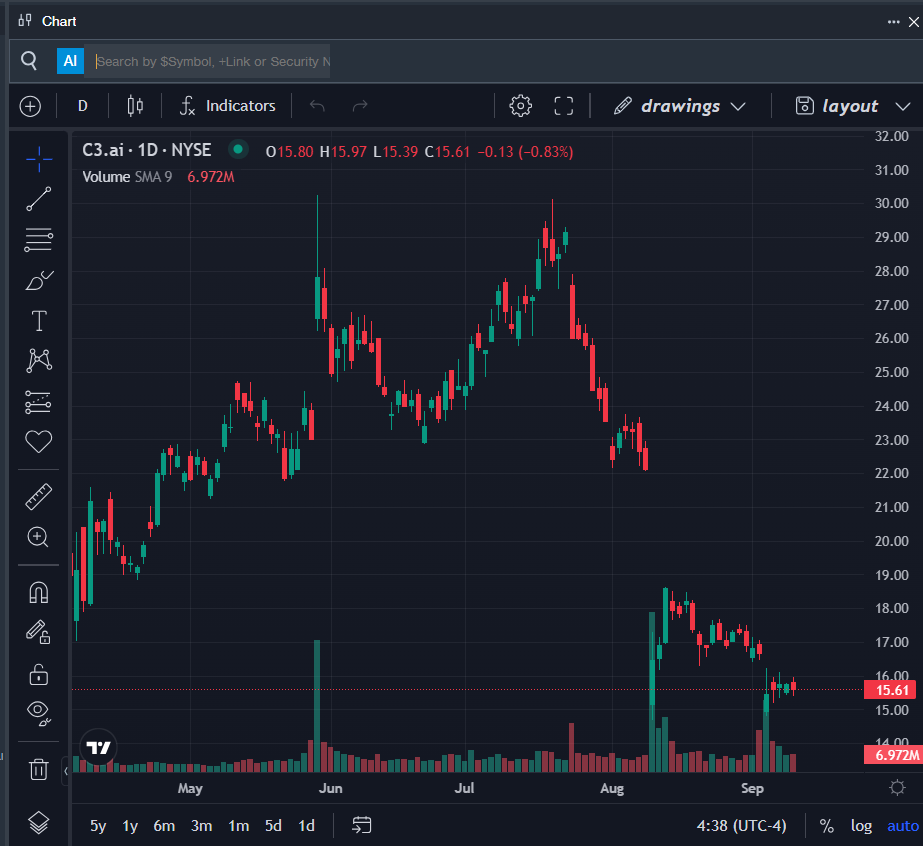Expand the drawings dropdown
This screenshot has height=846, width=923.
coord(681,106)
